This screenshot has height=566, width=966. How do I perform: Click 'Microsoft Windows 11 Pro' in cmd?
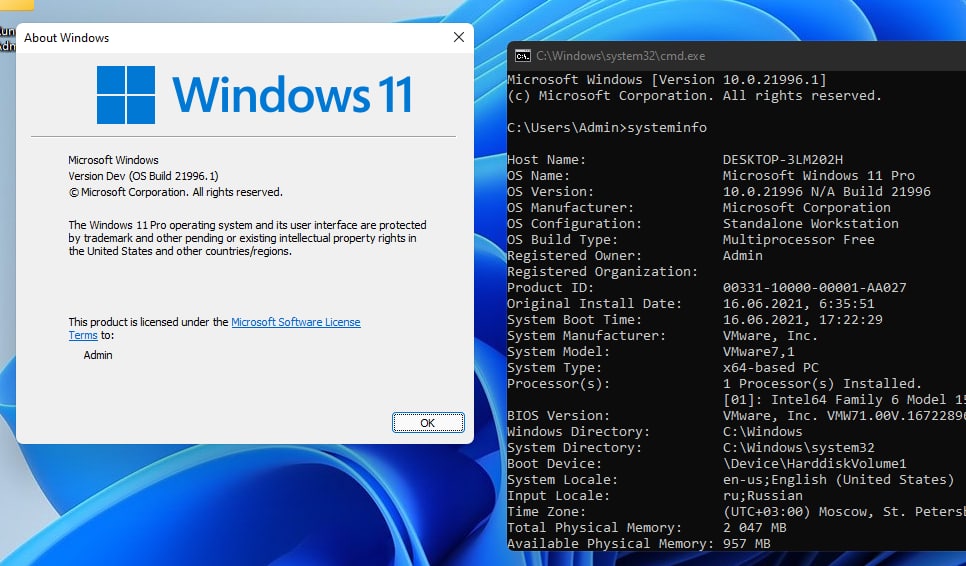click(x=819, y=176)
